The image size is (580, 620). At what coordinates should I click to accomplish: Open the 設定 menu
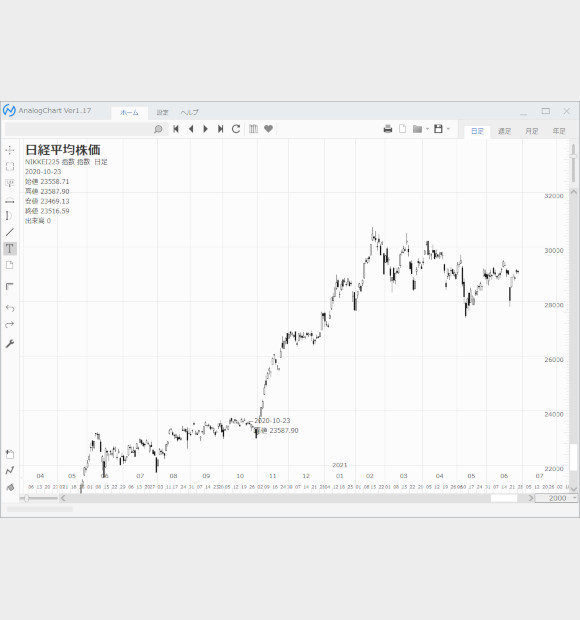pos(162,112)
